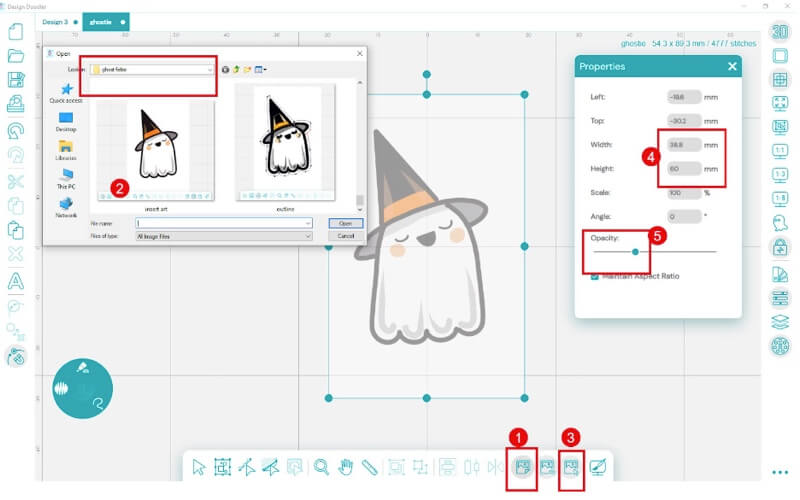Click the clipboard paste icon
The height and width of the screenshot is (500, 800).
point(16,230)
